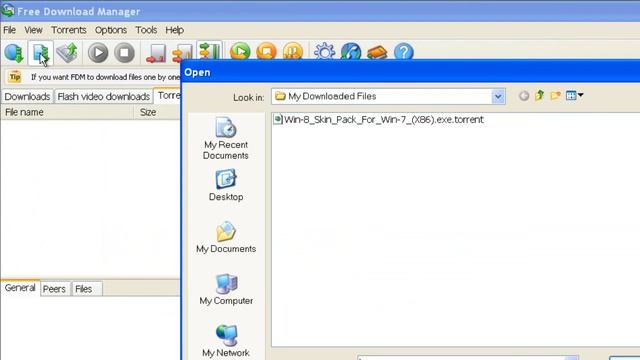Go to My Recent Documents in places bar
Screen dimensions: 640x360
[x=226, y=139]
